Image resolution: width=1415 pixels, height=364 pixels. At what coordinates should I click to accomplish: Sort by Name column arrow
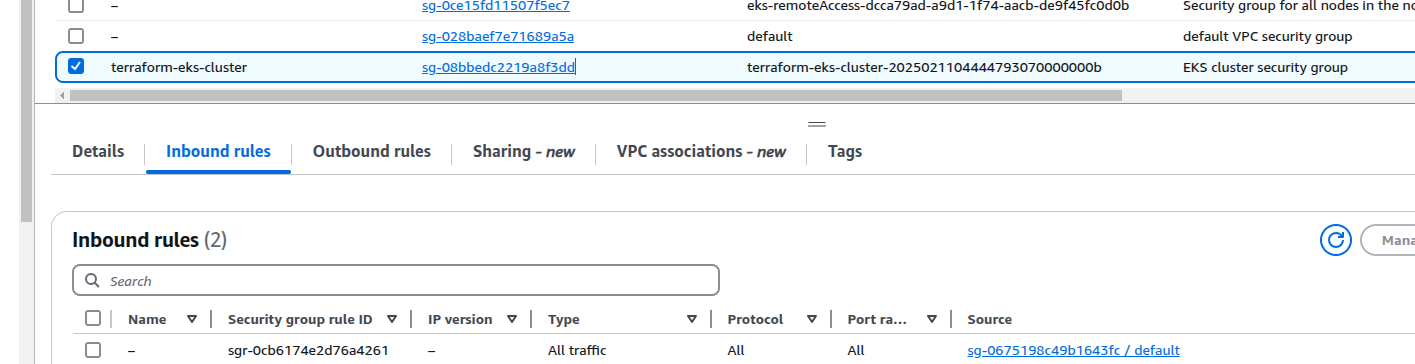(x=192, y=320)
